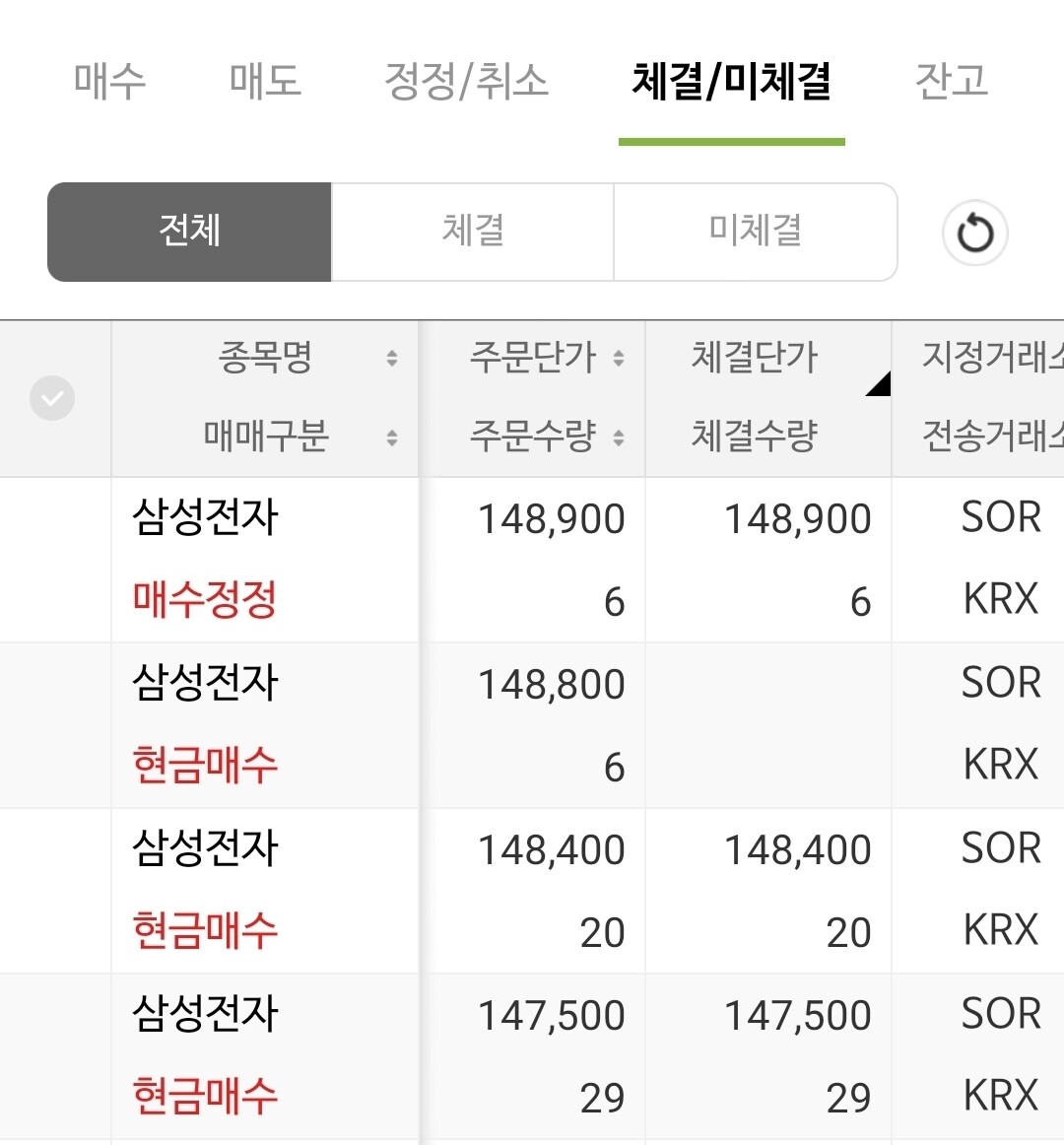This screenshot has height=1145, width=1064.
Task: Switch to the 매도 tab
Action: (x=265, y=81)
